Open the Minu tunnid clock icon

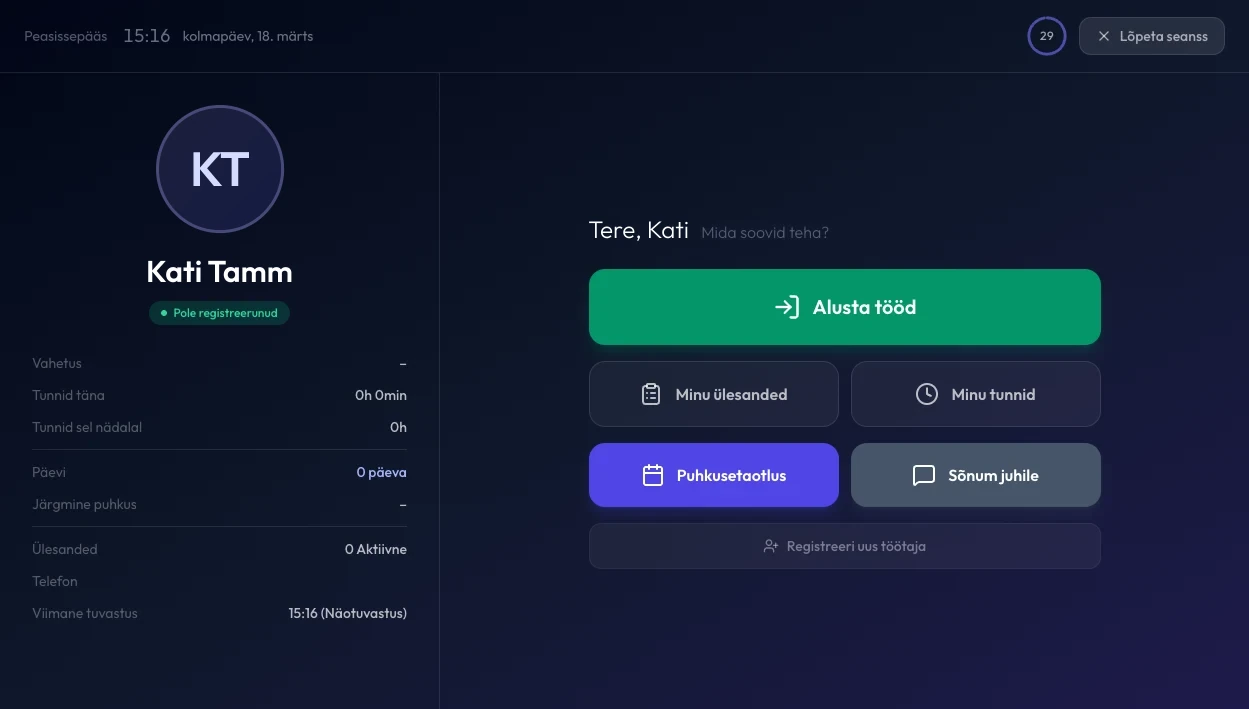tap(927, 394)
